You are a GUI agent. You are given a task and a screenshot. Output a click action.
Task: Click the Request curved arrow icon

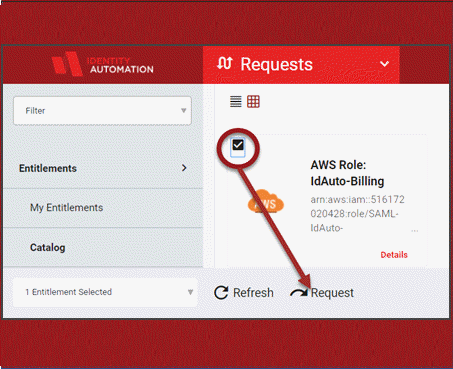(299, 293)
